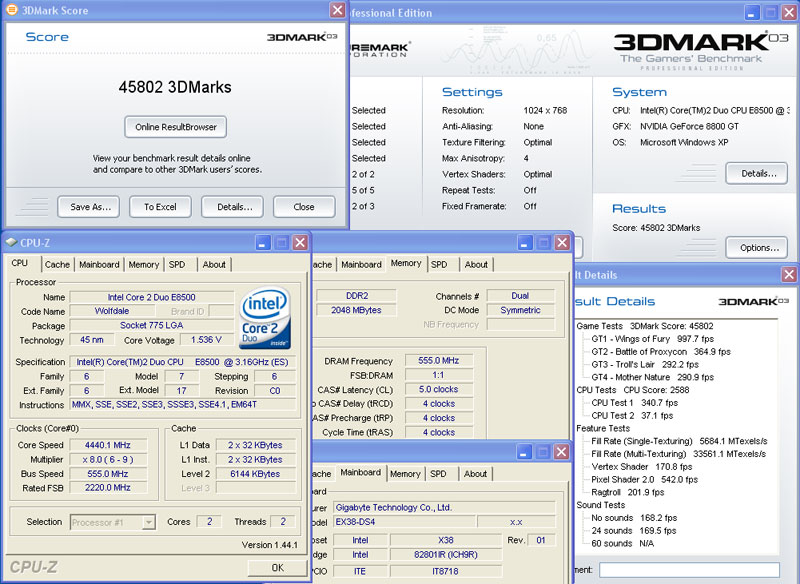Click the CAS# Latency 5.0 clocks value

(439, 389)
